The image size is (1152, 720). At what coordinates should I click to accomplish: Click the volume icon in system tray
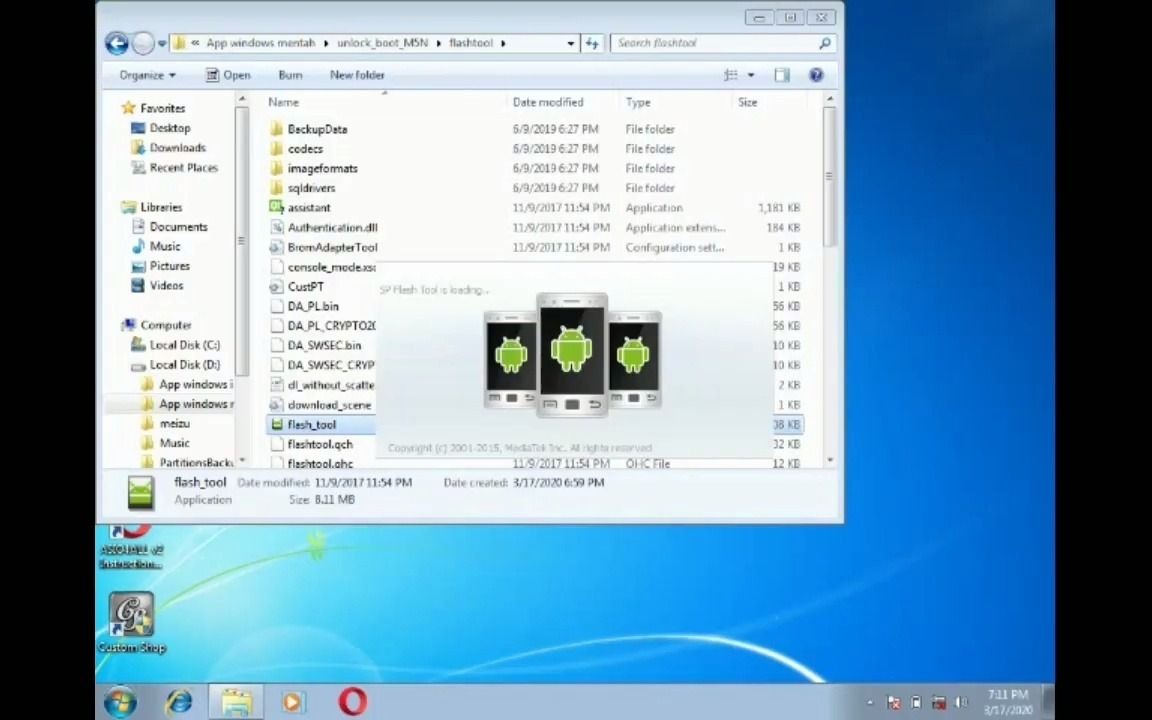(962, 702)
